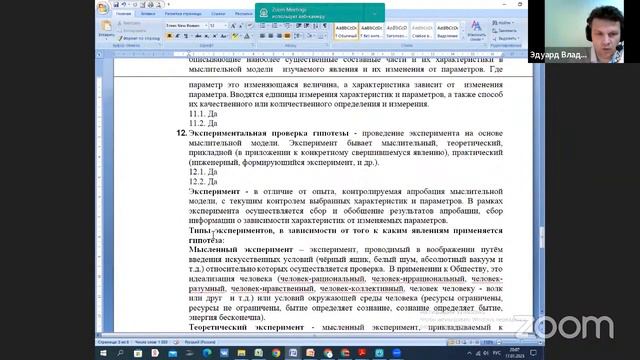640x360 pixels.
Task: Toggle paragraph marks display (¶)
Action: click(324, 26)
